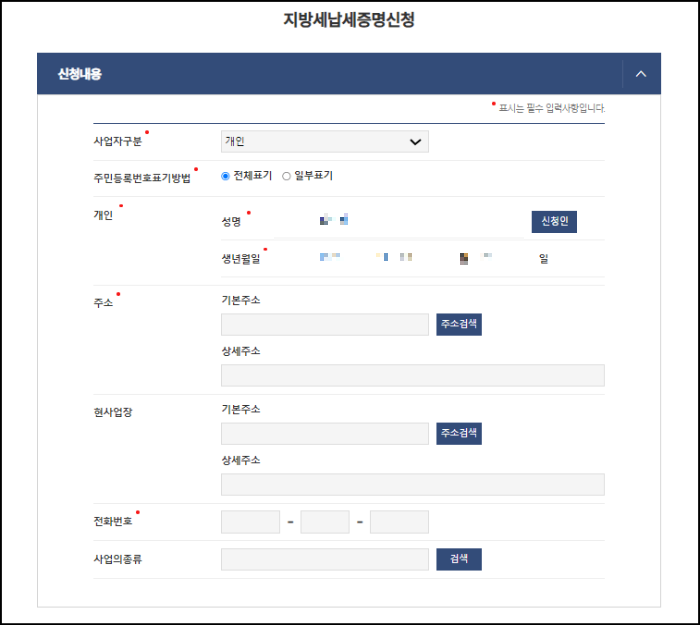Image resolution: width=700 pixels, height=625 pixels.
Task: Click the 신청내용 section header title
Action: click(79, 74)
